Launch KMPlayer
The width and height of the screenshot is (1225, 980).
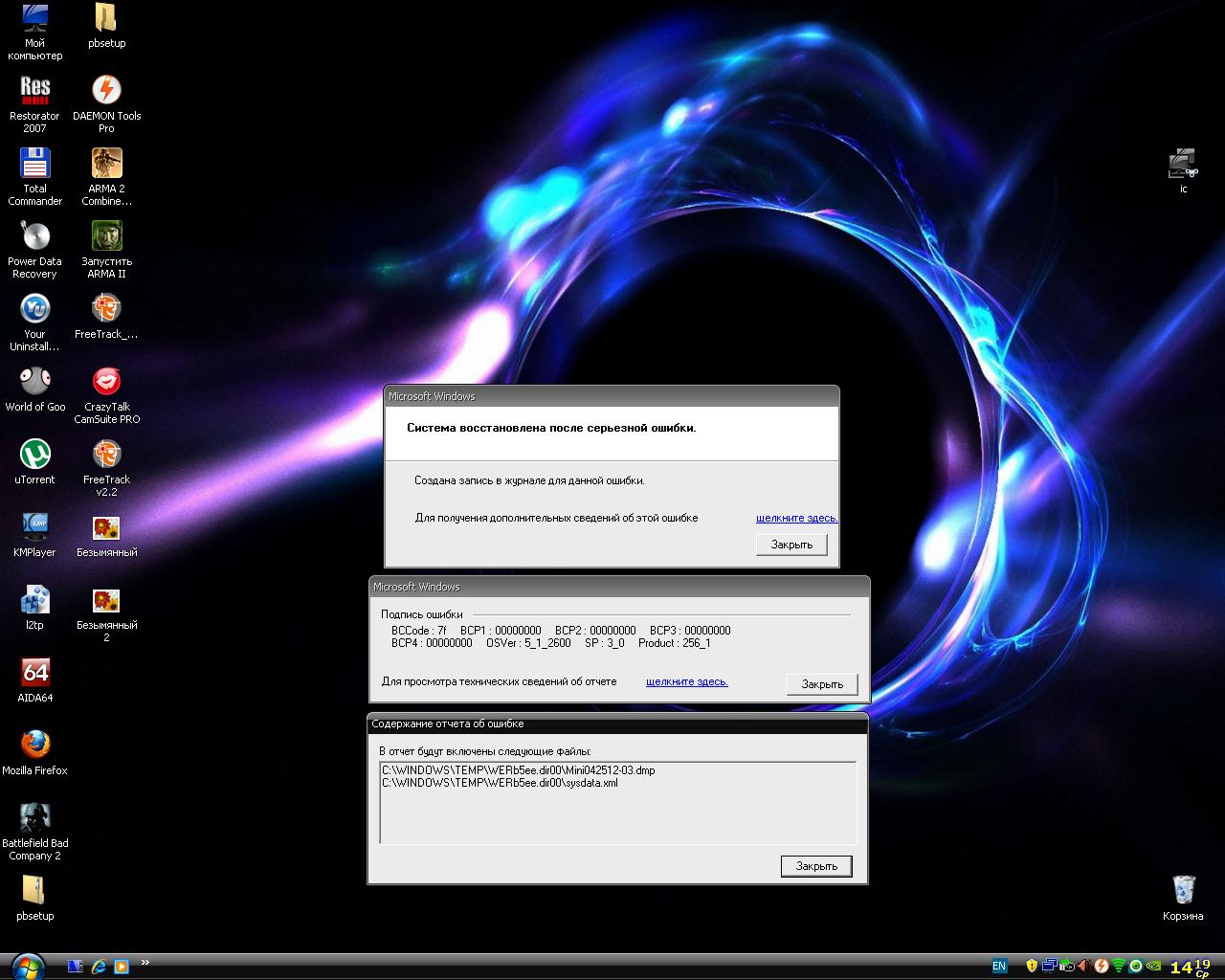[34, 535]
